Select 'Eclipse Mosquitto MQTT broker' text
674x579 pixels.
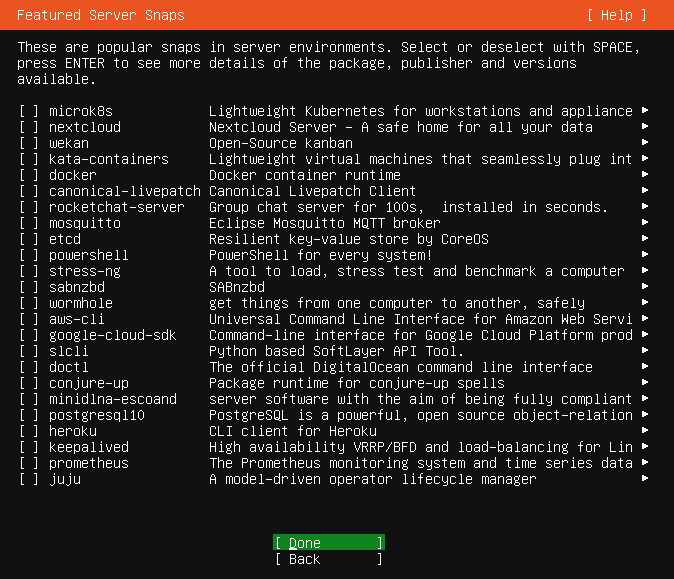pyautogui.click(x=325, y=223)
